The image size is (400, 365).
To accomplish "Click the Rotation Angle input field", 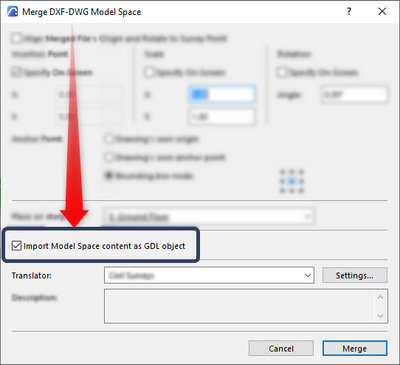I will [354, 95].
